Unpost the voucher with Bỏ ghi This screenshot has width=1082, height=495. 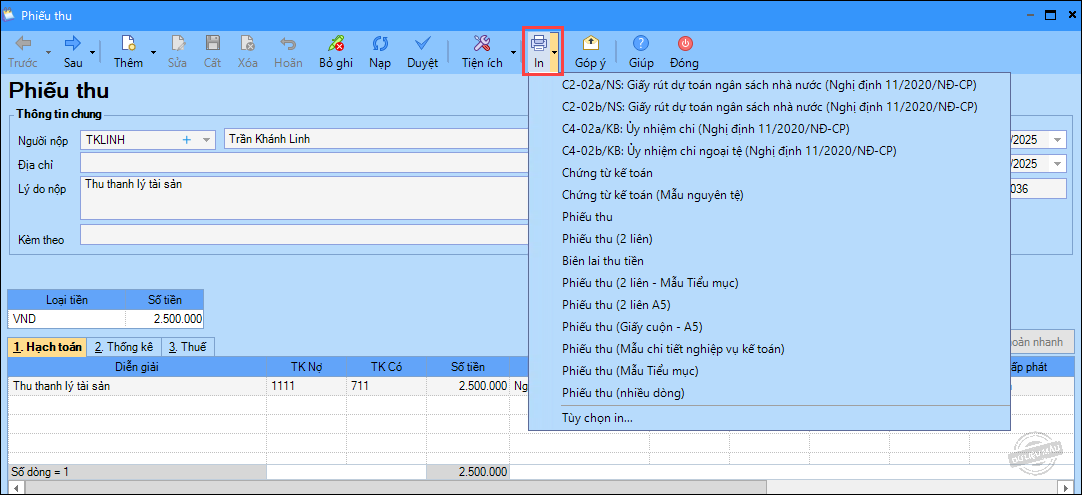336,52
